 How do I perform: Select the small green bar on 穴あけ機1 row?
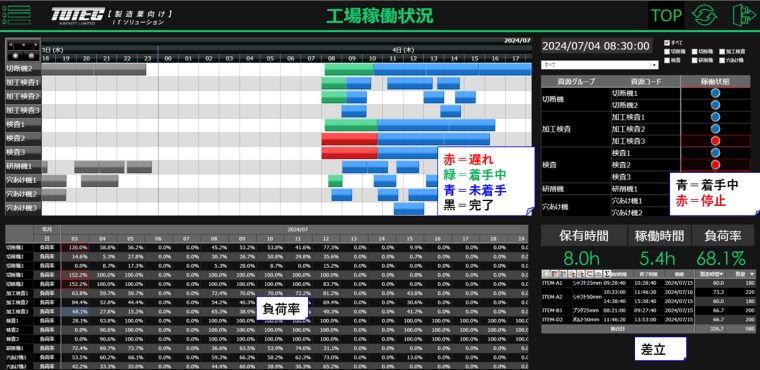click(x=335, y=181)
